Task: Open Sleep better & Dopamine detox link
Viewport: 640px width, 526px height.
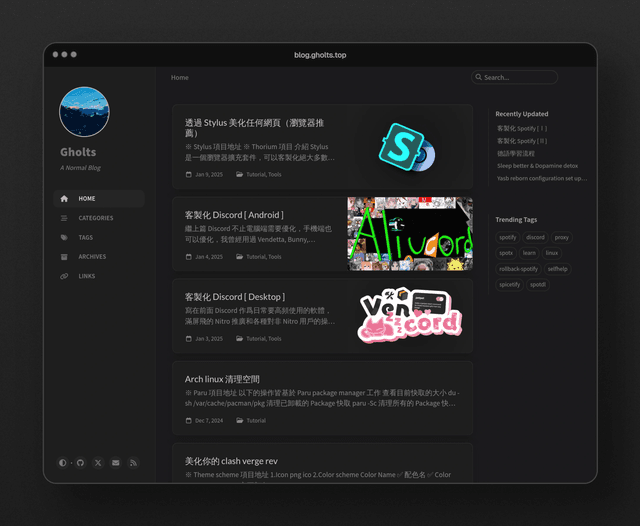Action: tap(538, 166)
